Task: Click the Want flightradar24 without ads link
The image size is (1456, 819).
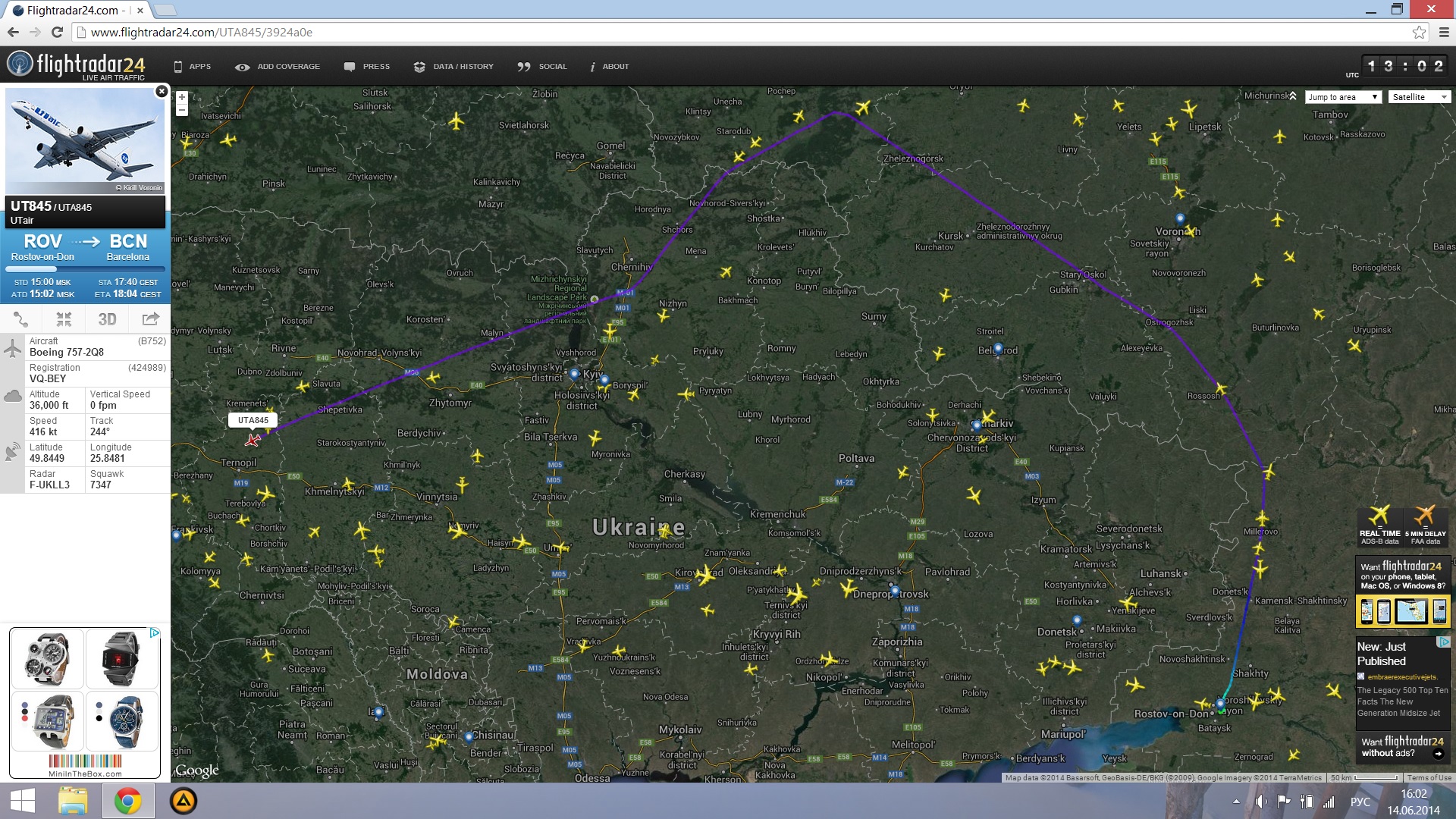Action: [x=1402, y=747]
